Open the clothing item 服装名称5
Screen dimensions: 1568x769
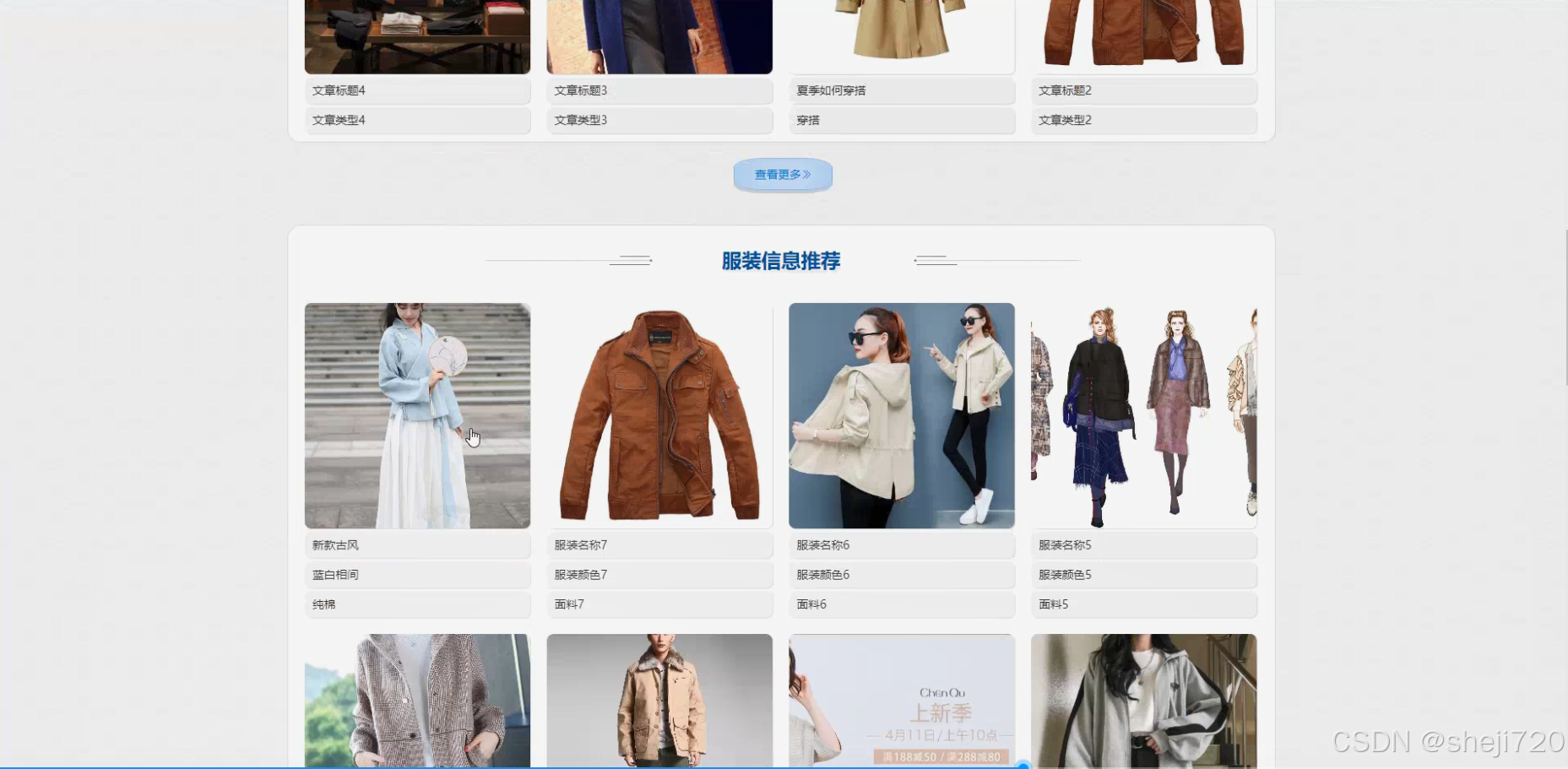click(x=1142, y=545)
